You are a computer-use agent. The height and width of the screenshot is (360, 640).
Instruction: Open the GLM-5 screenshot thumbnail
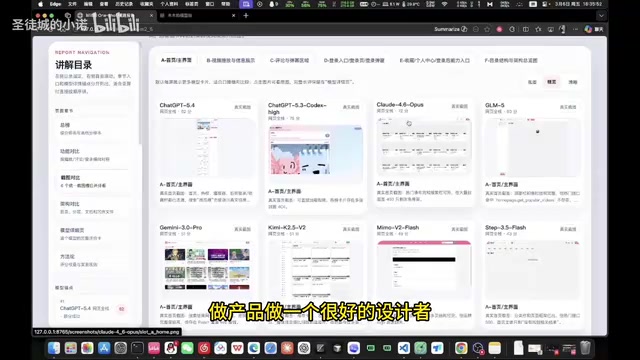click(532, 148)
